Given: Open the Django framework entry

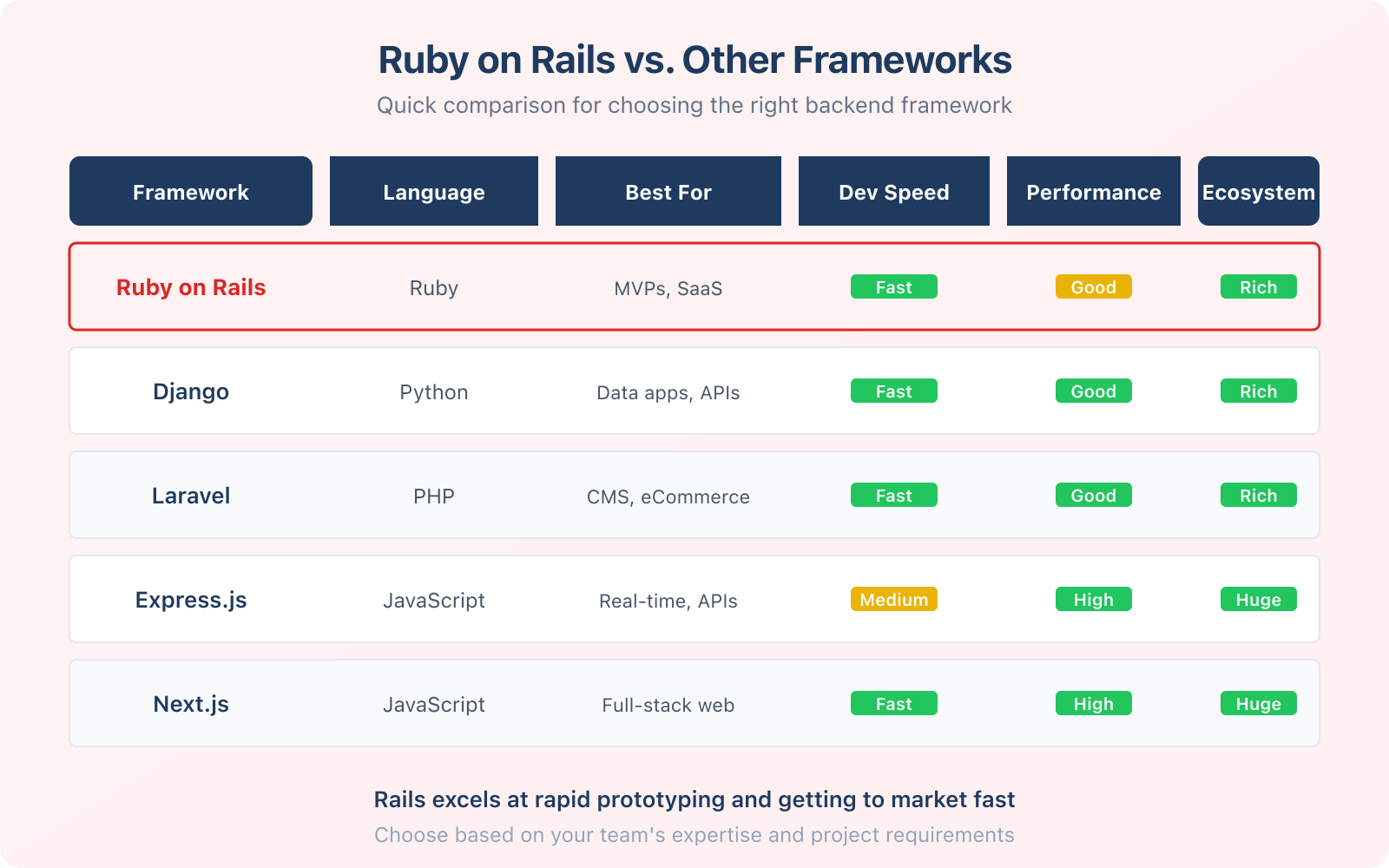Looking at the screenshot, I should click(x=190, y=391).
